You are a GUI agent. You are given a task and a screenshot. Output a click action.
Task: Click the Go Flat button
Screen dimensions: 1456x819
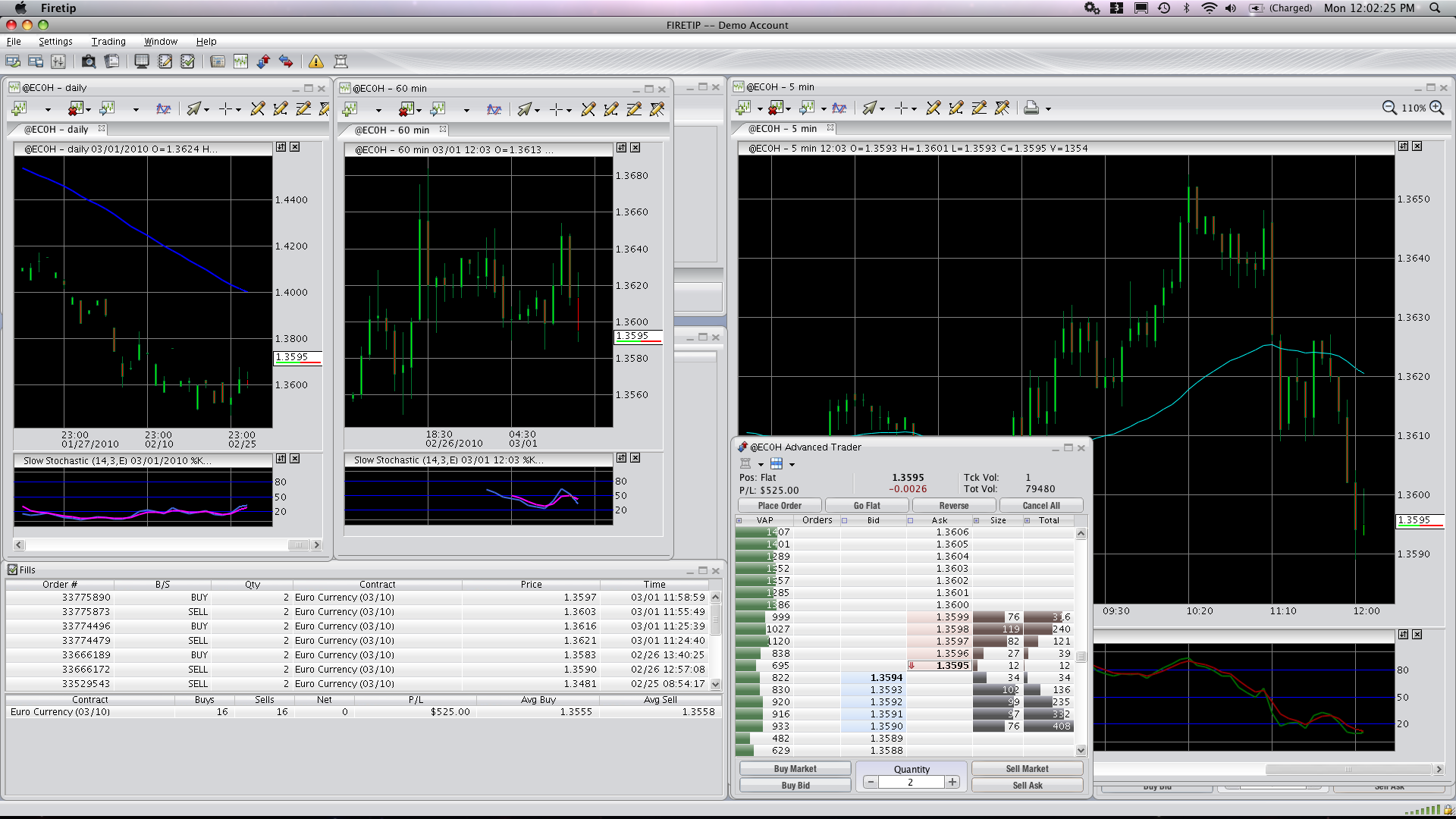867,505
